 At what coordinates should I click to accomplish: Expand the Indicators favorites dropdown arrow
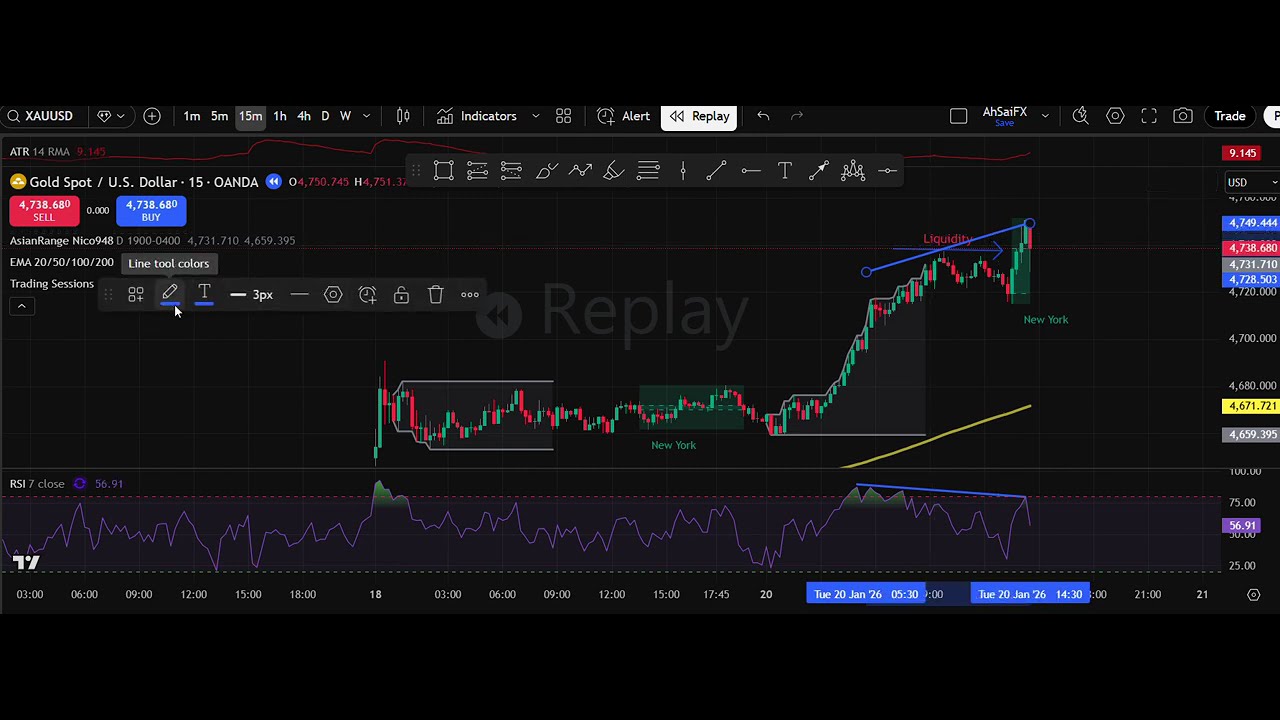(535, 116)
